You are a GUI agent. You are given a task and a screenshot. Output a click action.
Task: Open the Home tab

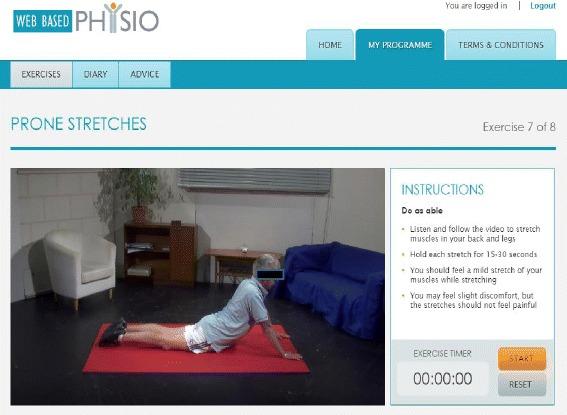330,45
